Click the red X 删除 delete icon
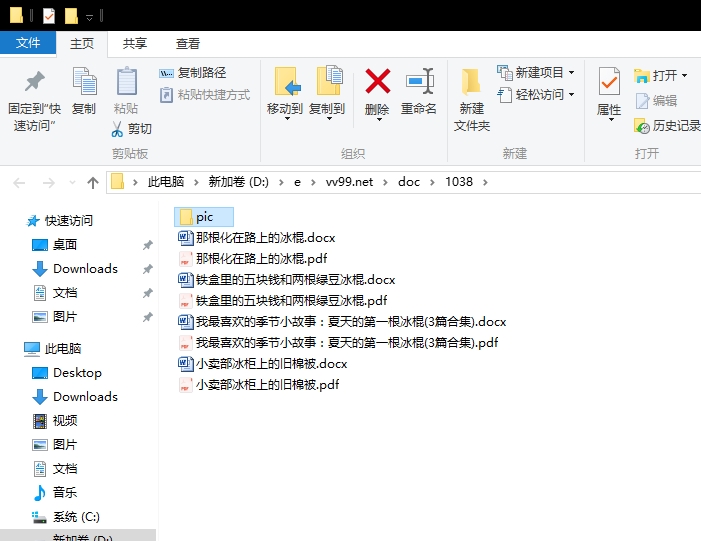The image size is (701, 541). [x=377, y=81]
